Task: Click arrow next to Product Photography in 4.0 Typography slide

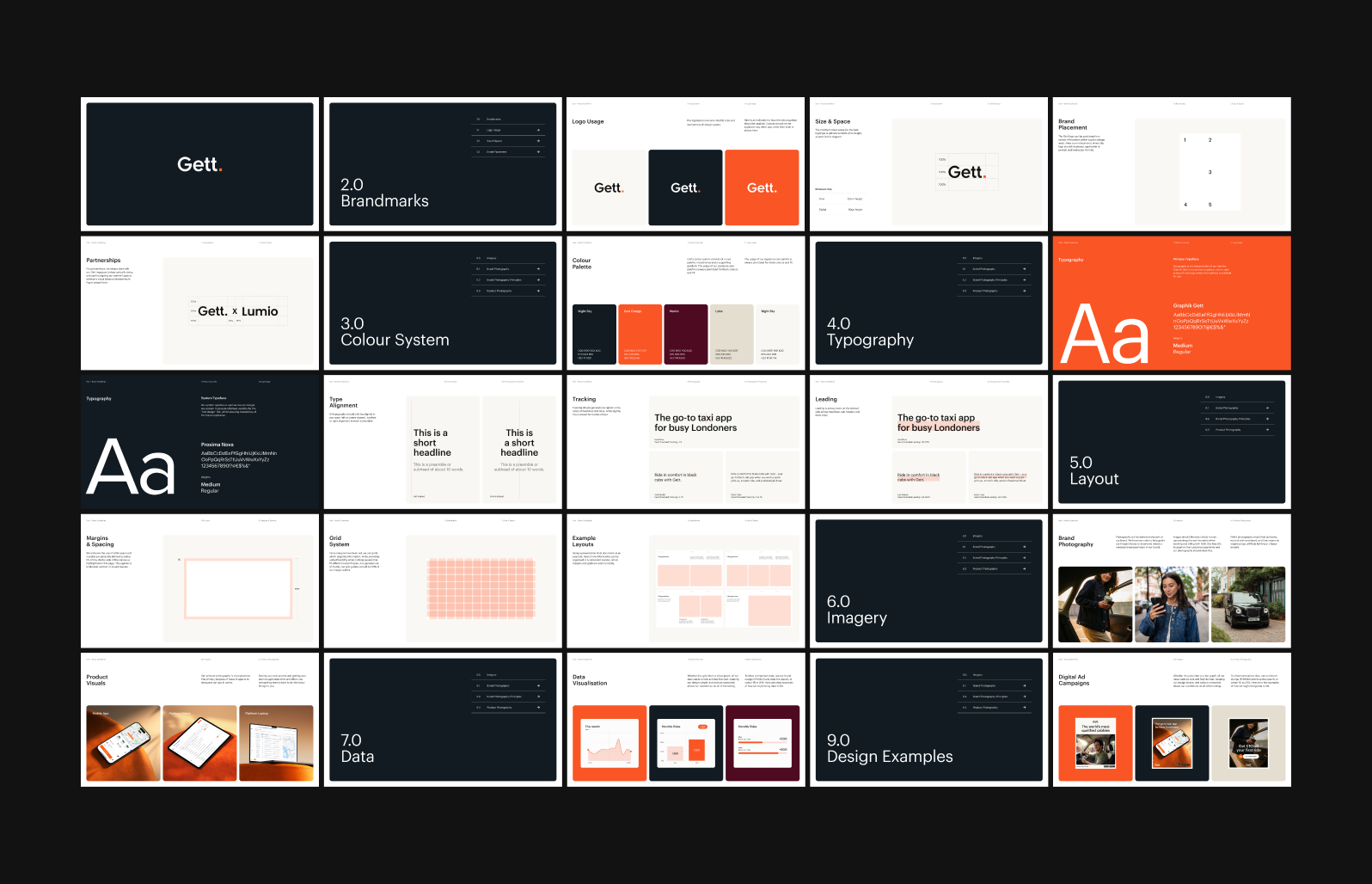Action: [x=1025, y=291]
